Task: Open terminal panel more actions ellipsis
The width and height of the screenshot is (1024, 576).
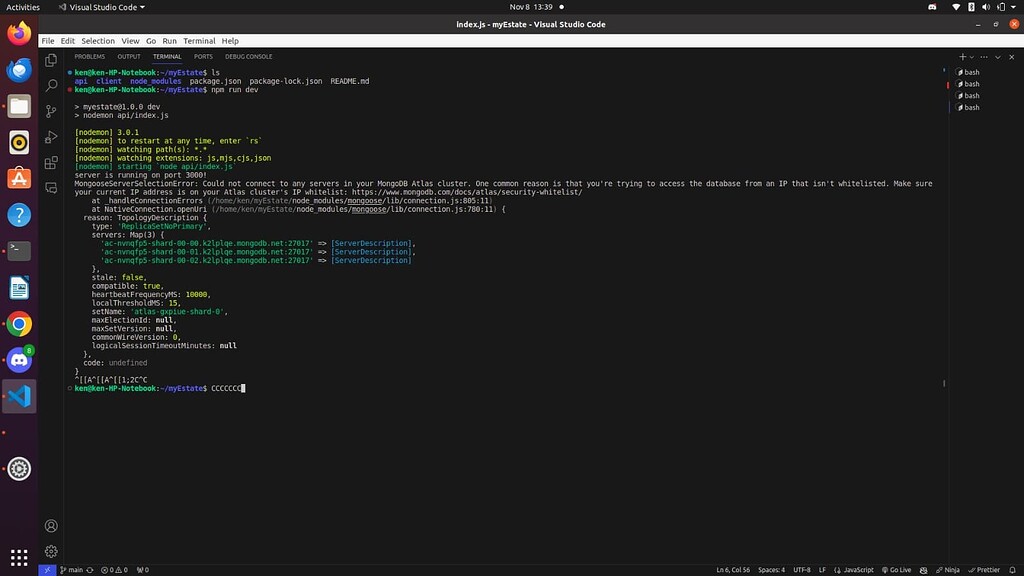Action: (x=984, y=57)
